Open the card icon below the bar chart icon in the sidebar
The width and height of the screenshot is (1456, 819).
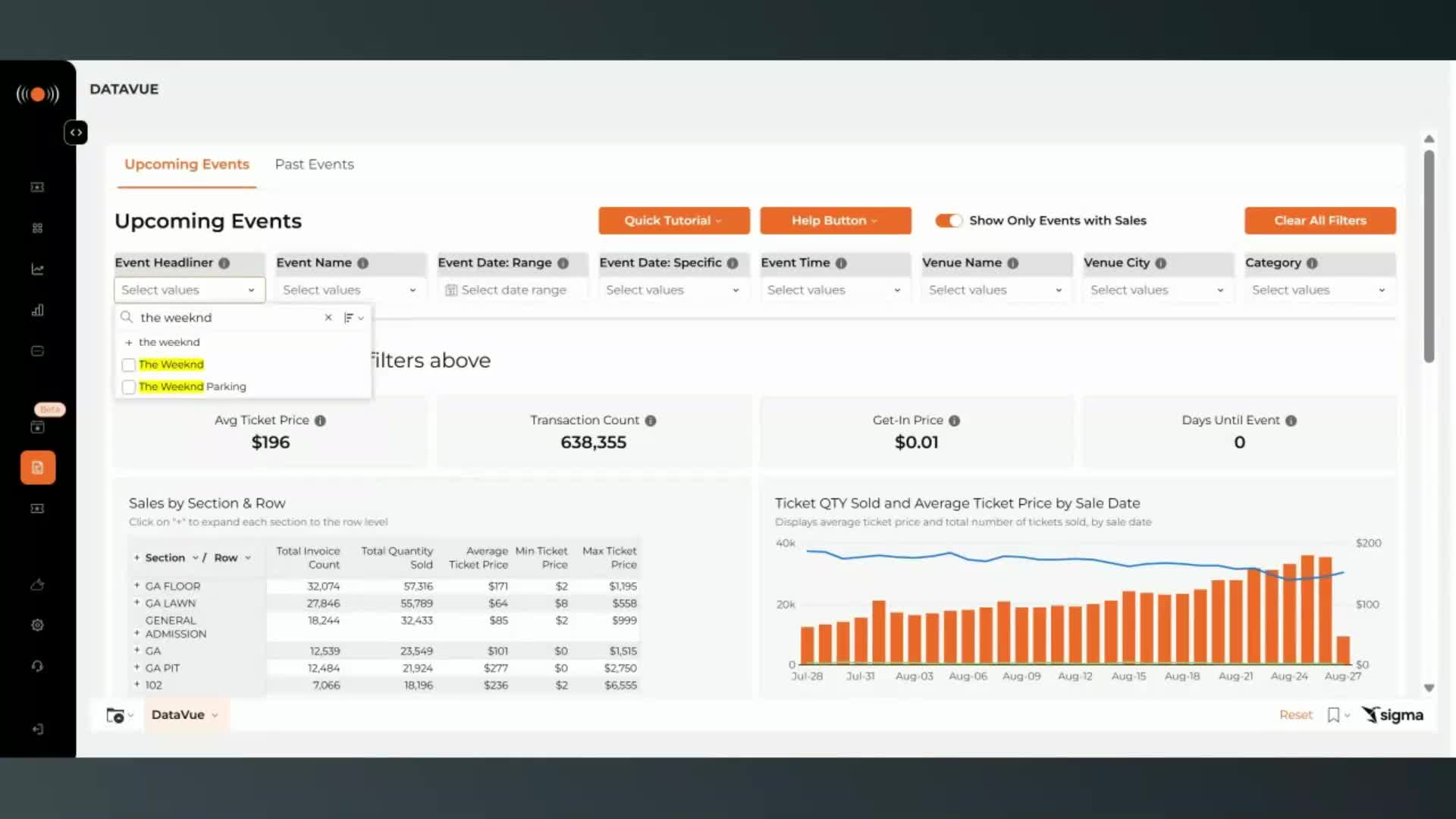point(37,351)
